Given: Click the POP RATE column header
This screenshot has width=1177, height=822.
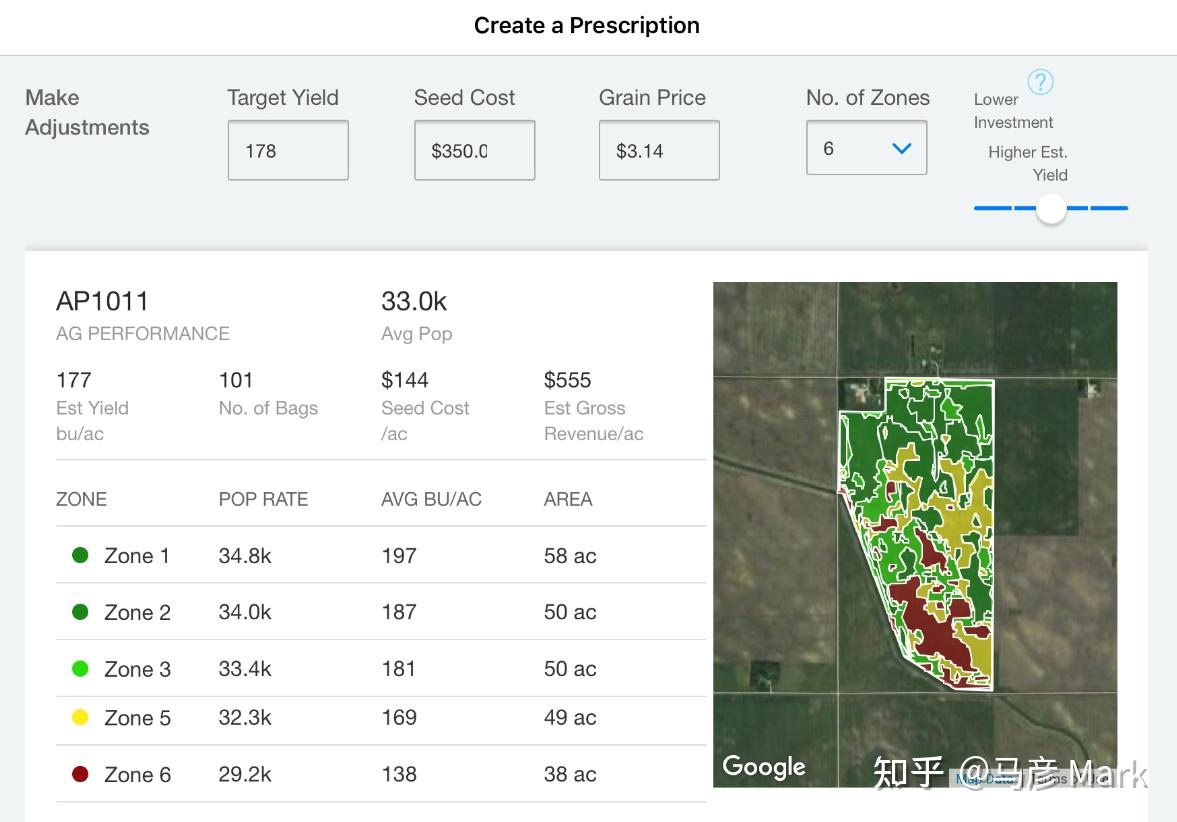Looking at the screenshot, I should coord(263,499).
